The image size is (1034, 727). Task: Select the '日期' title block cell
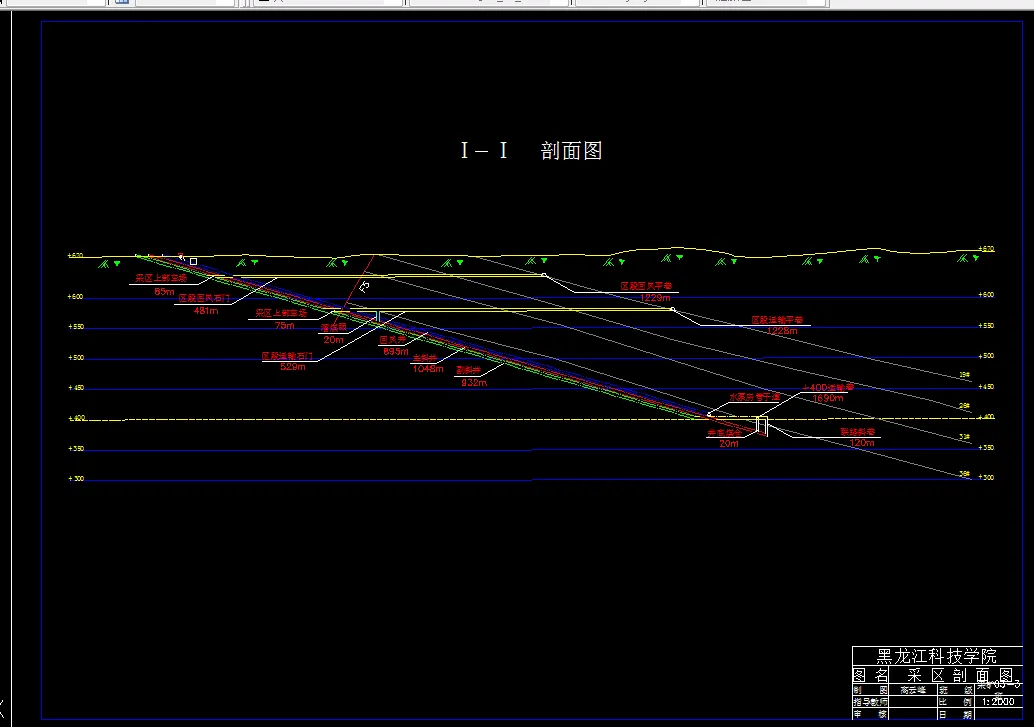[956, 714]
